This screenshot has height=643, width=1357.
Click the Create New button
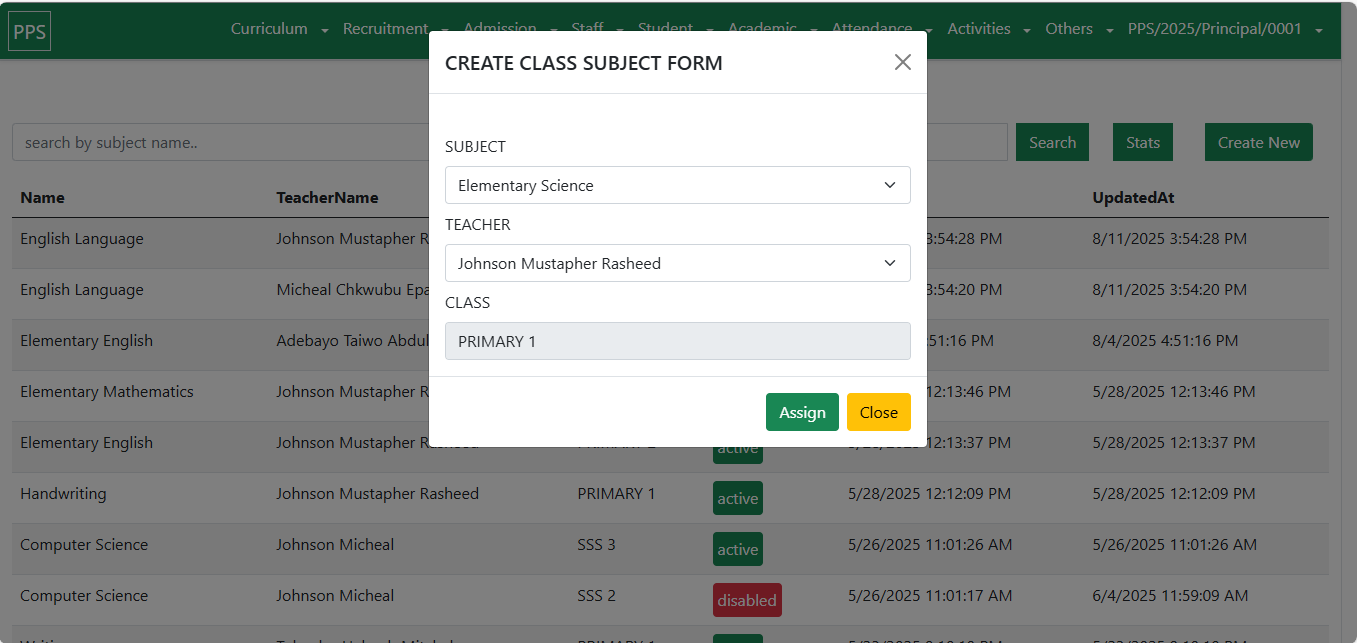(x=1258, y=142)
